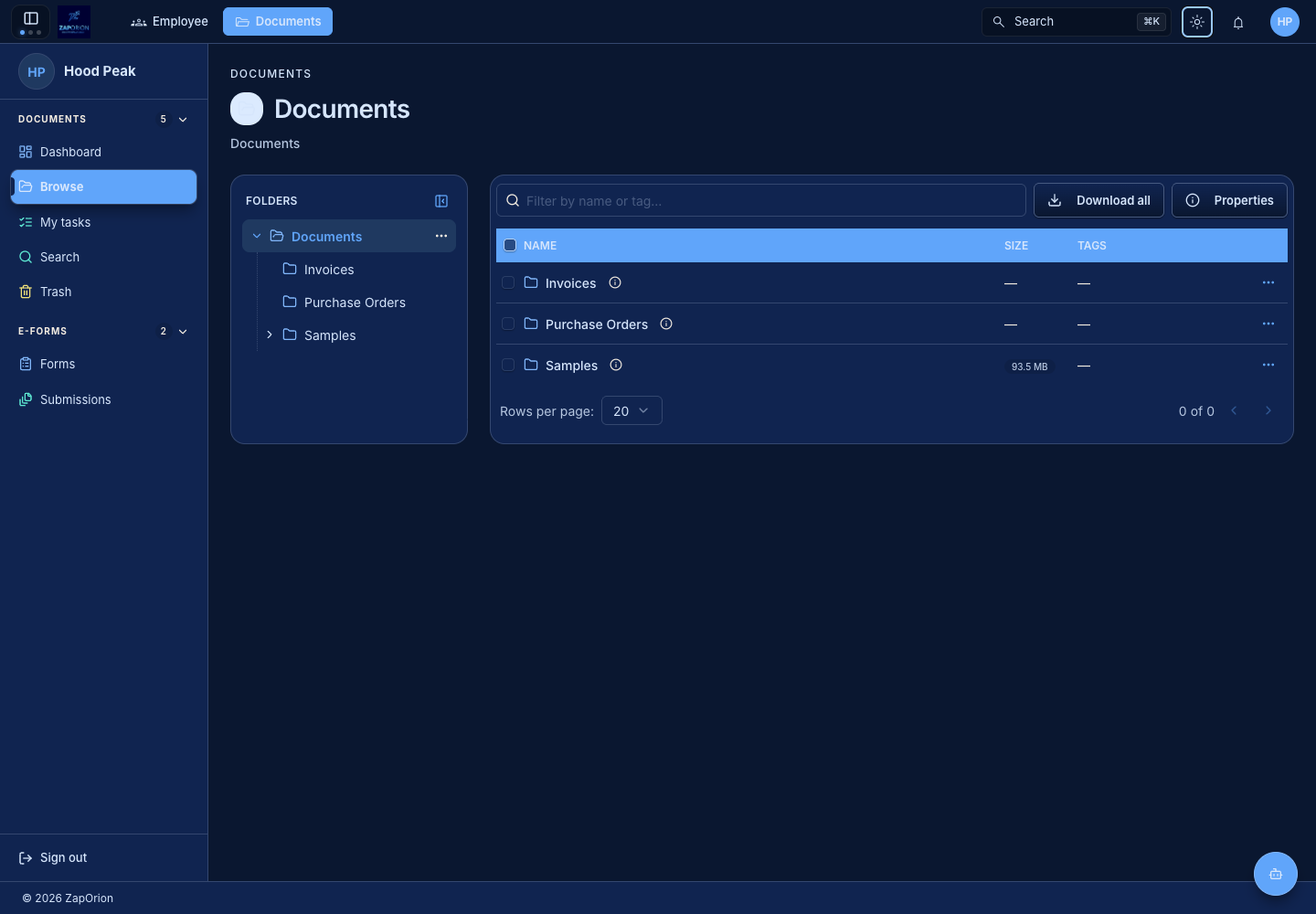Collapse the E-Forms sidebar section
This screenshot has width=1316, height=914.
183,332
